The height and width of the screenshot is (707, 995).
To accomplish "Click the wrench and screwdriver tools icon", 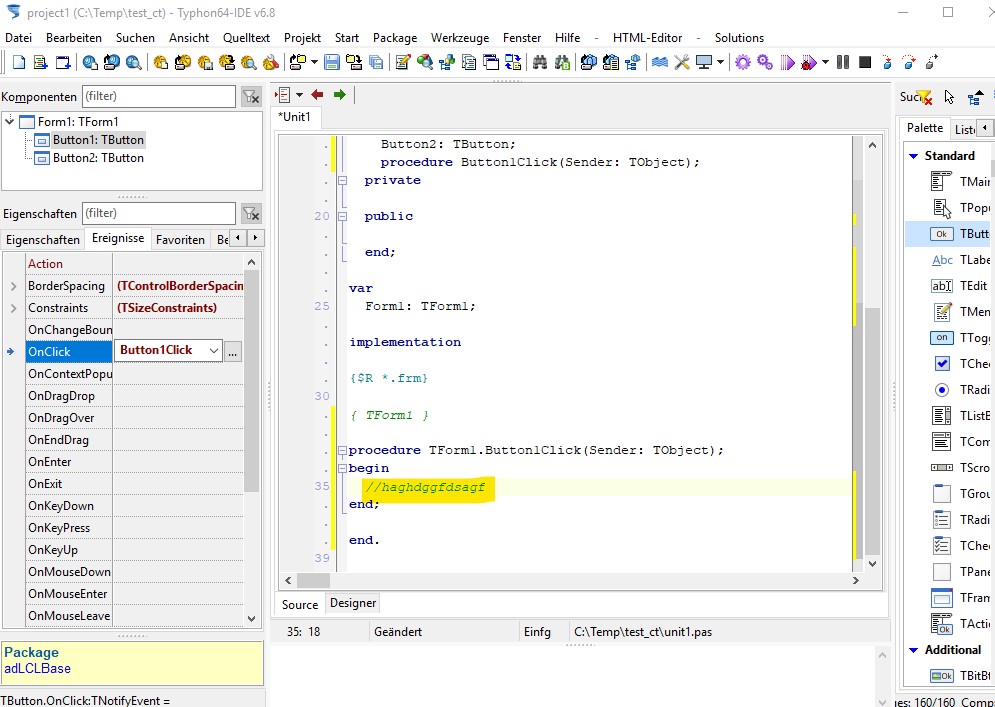I will (x=683, y=63).
